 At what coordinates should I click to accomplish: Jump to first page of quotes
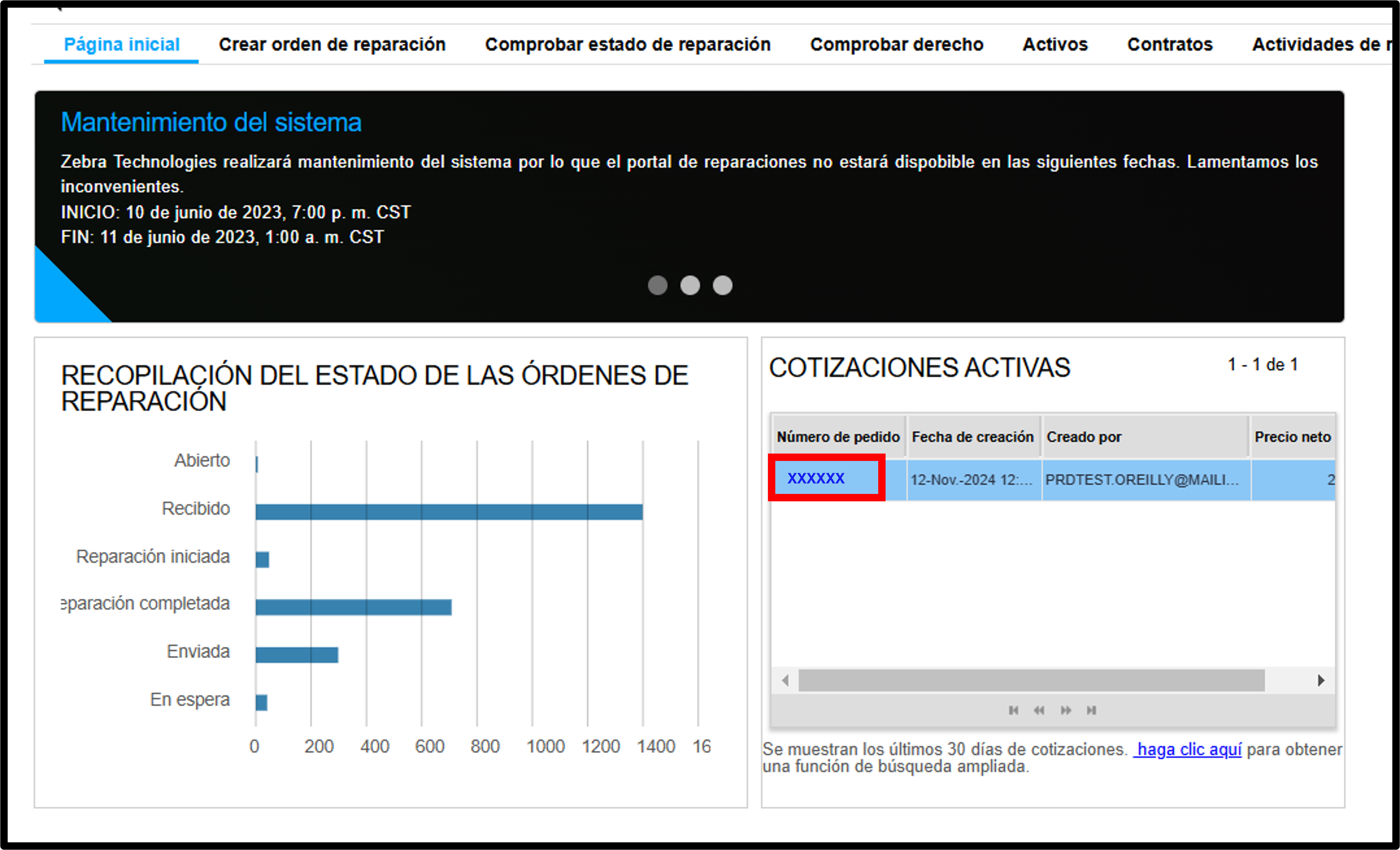coord(1013,710)
